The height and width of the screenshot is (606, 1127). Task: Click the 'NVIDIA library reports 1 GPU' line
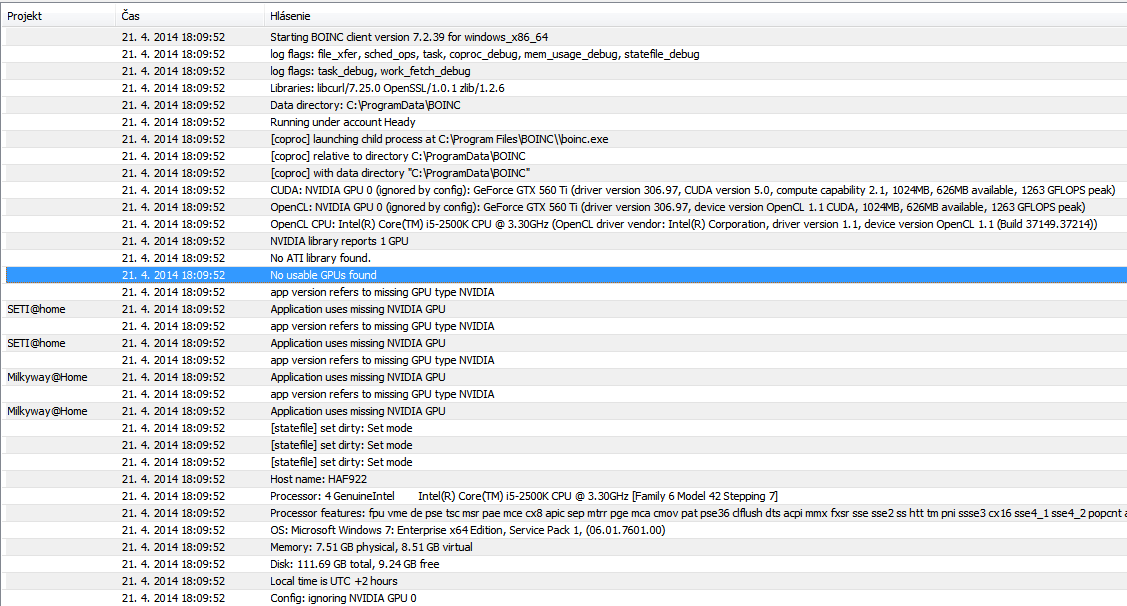[x=339, y=241]
